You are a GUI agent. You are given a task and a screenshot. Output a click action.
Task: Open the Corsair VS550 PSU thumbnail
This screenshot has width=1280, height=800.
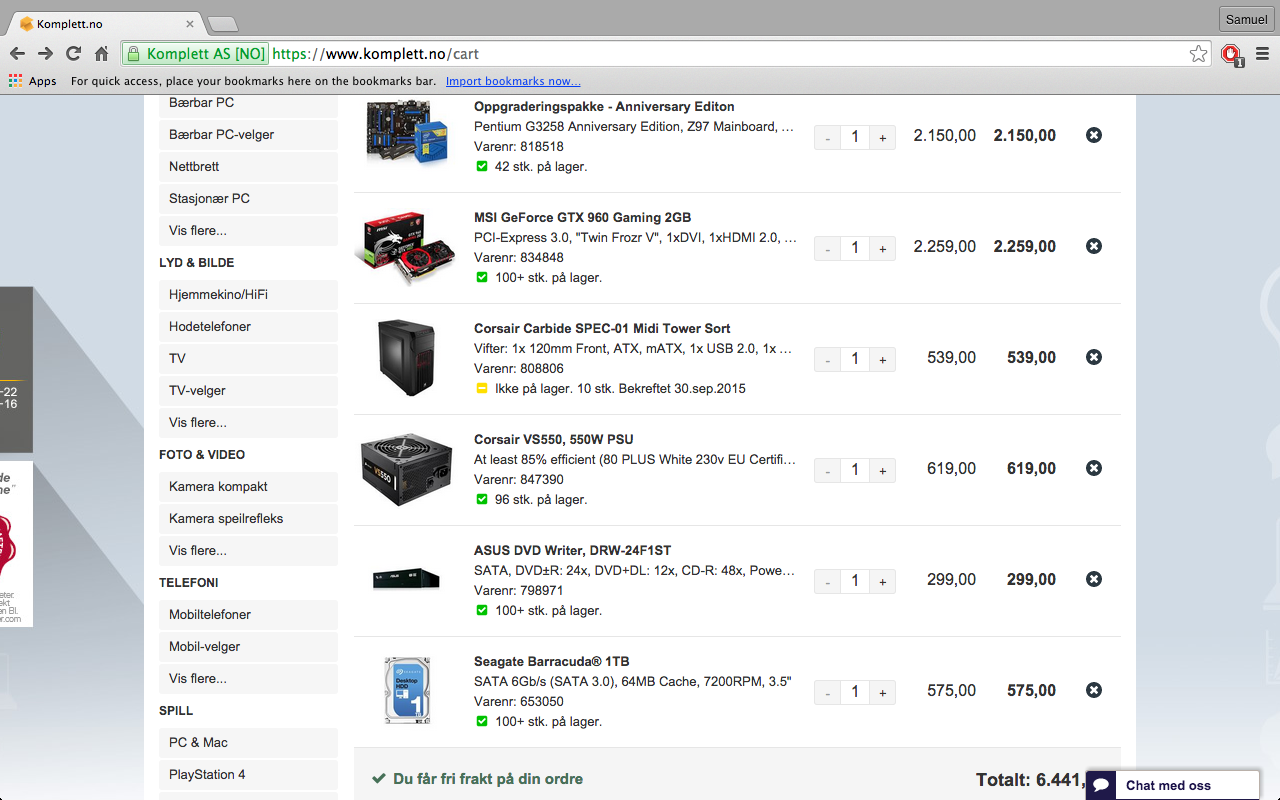coord(406,469)
